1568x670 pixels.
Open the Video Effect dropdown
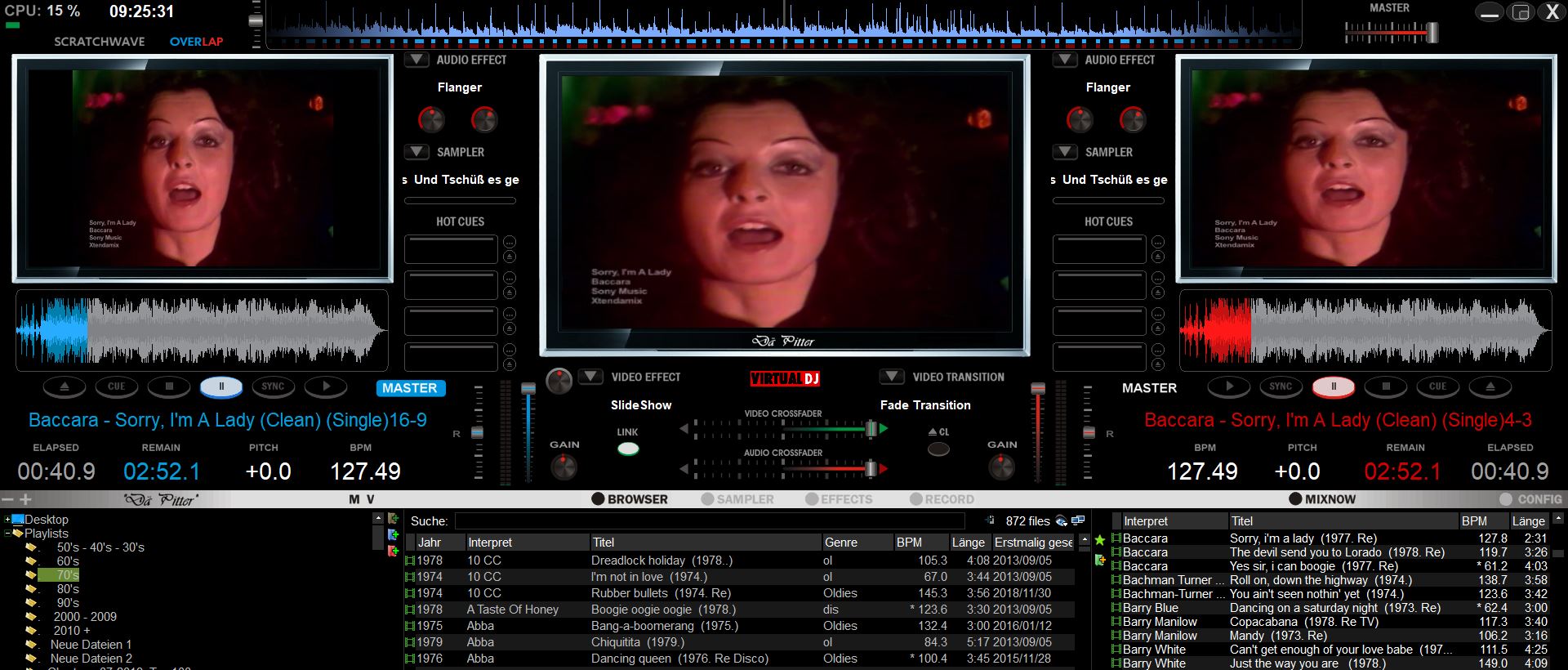(591, 377)
